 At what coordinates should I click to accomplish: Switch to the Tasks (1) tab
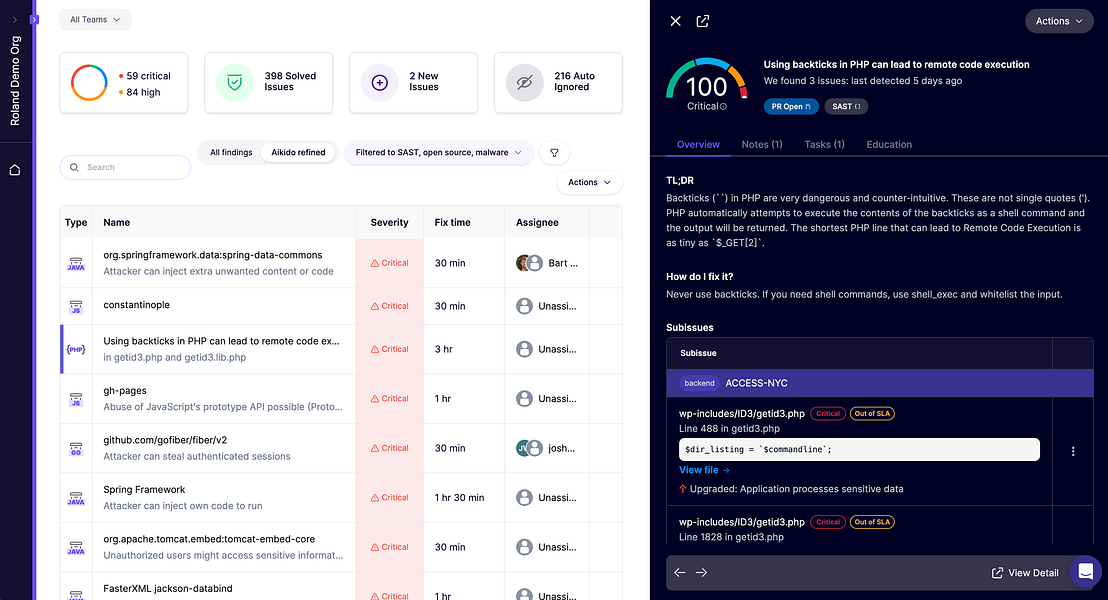825,144
